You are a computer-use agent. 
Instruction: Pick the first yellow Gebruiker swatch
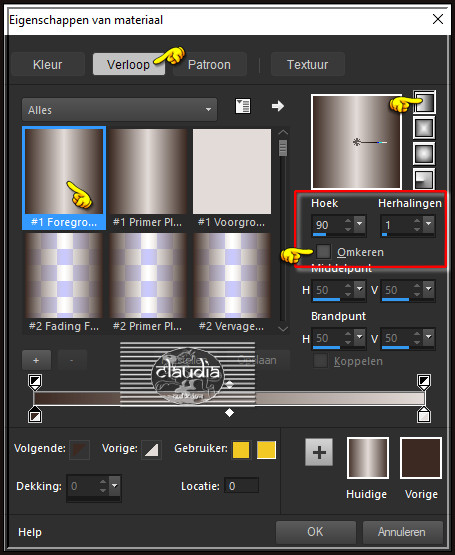[x=241, y=450]
